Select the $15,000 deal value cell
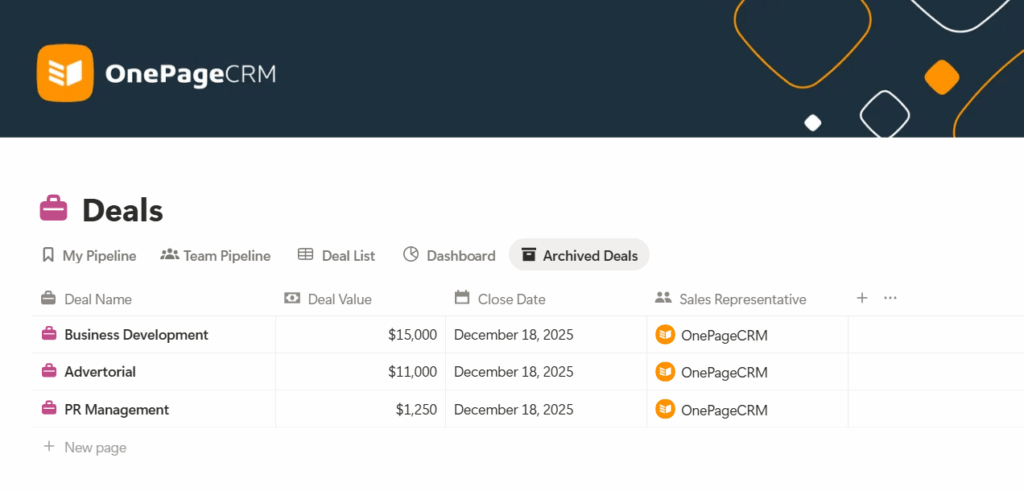The width and height of the screenshot is (1024, 491). pos(360,335)
